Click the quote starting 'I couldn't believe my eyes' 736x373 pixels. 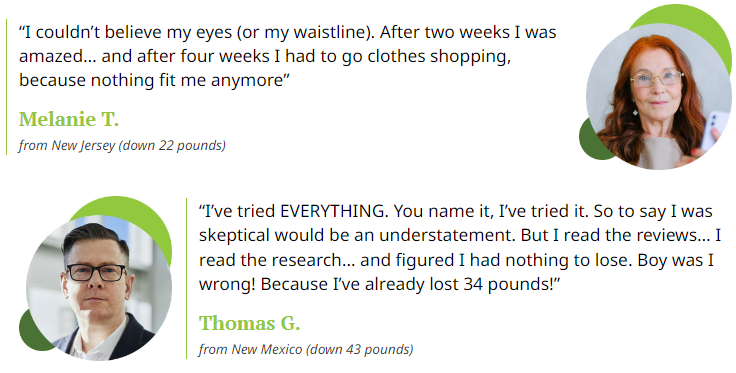pos(287,56)
